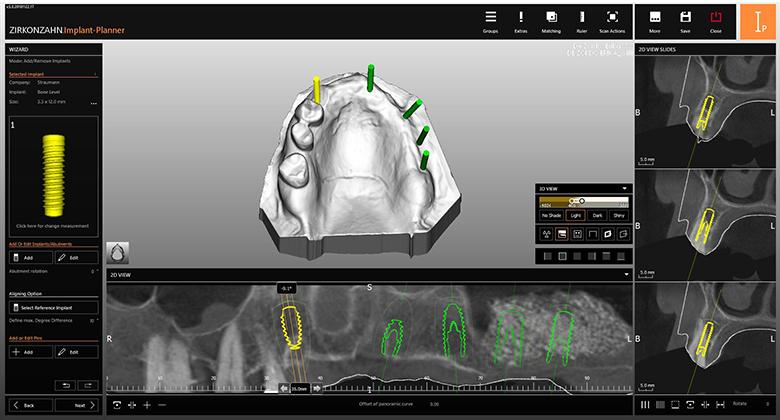780x420 pixels.
Task: Click Add under Add Or Edit Implants/Abutments
Action: [x=28, y=258]
